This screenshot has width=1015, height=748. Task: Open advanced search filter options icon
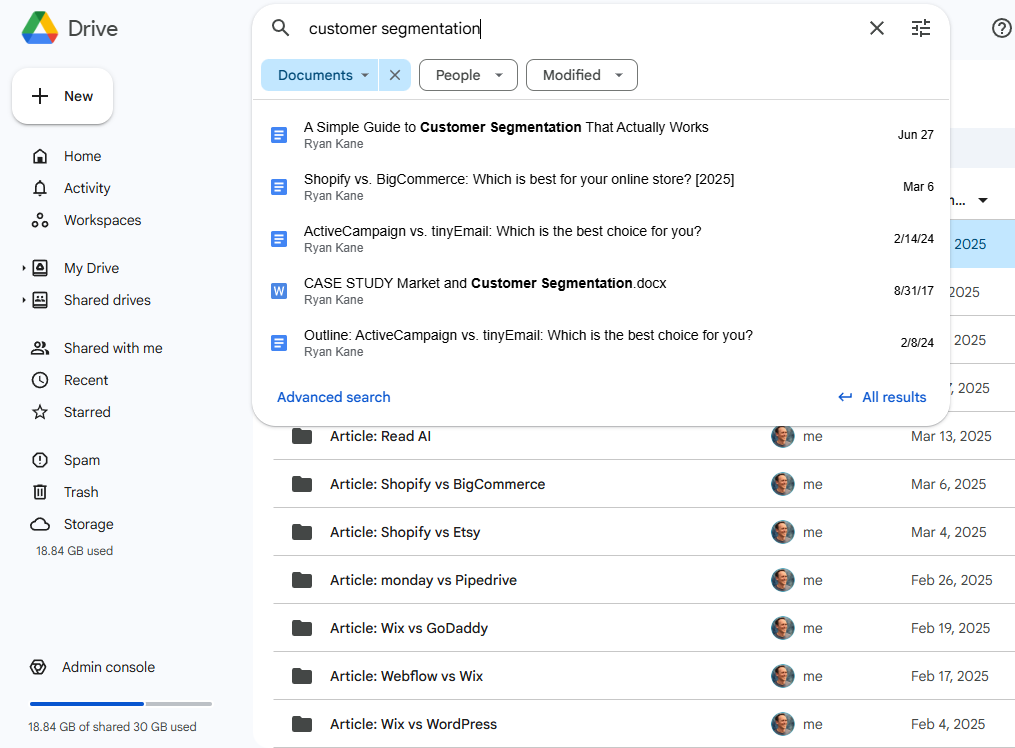click(920, 28)
